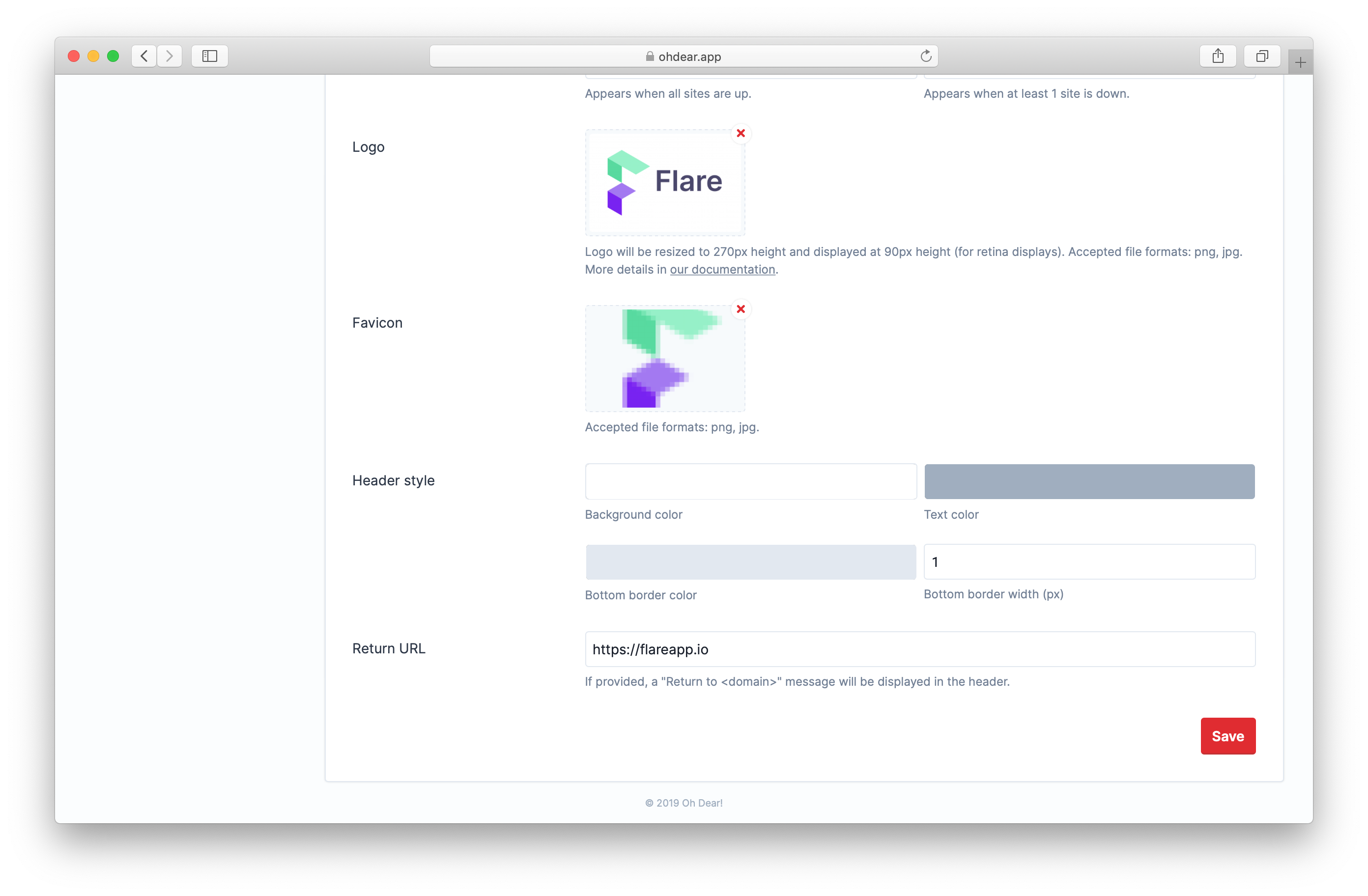Open a new tab with plus button
1368x896 pixels.
(1300, 62)
